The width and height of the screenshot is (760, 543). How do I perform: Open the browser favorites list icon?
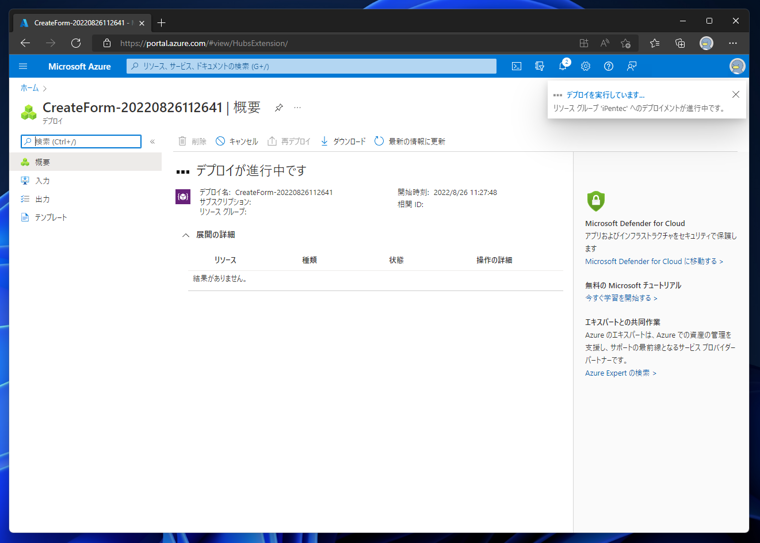click(x=655, y=43)
